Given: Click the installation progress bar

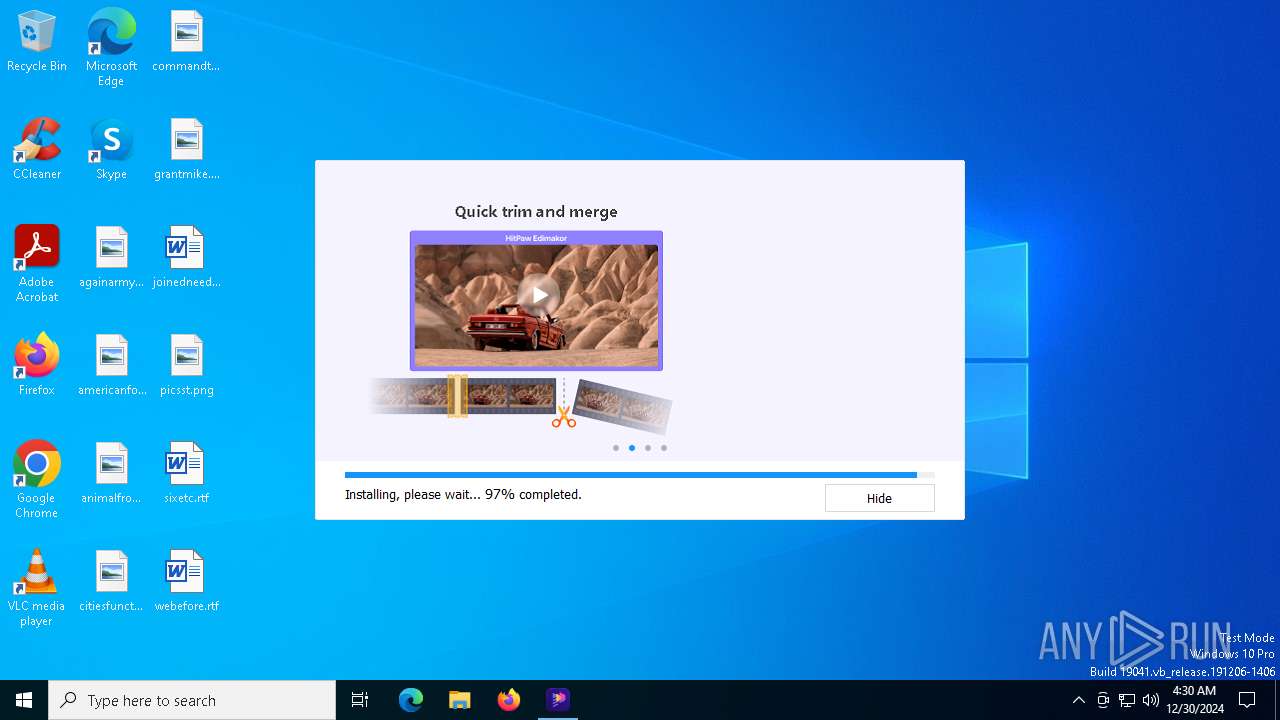Looking at the screenshot, I should click(x=639, y=475).
